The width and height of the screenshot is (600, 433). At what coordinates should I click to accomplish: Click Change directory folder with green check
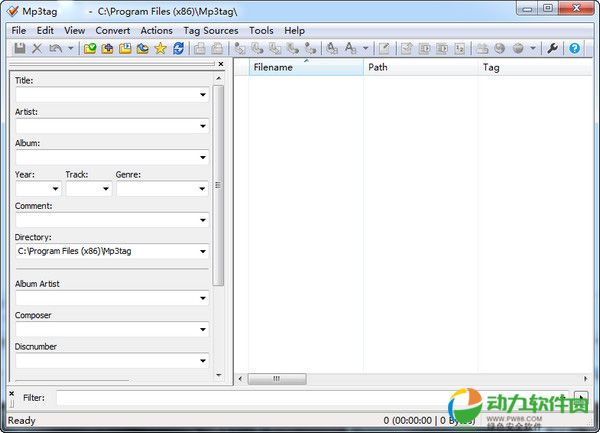[90, 48]
